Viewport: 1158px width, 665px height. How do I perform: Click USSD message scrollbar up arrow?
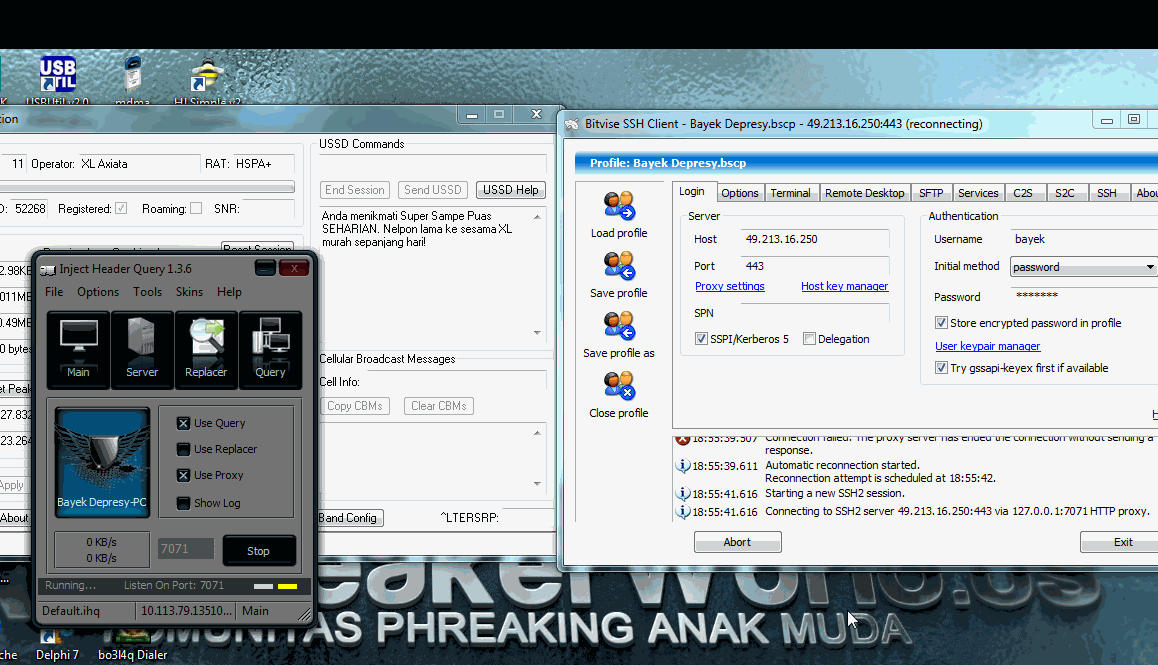click(537, 216)
